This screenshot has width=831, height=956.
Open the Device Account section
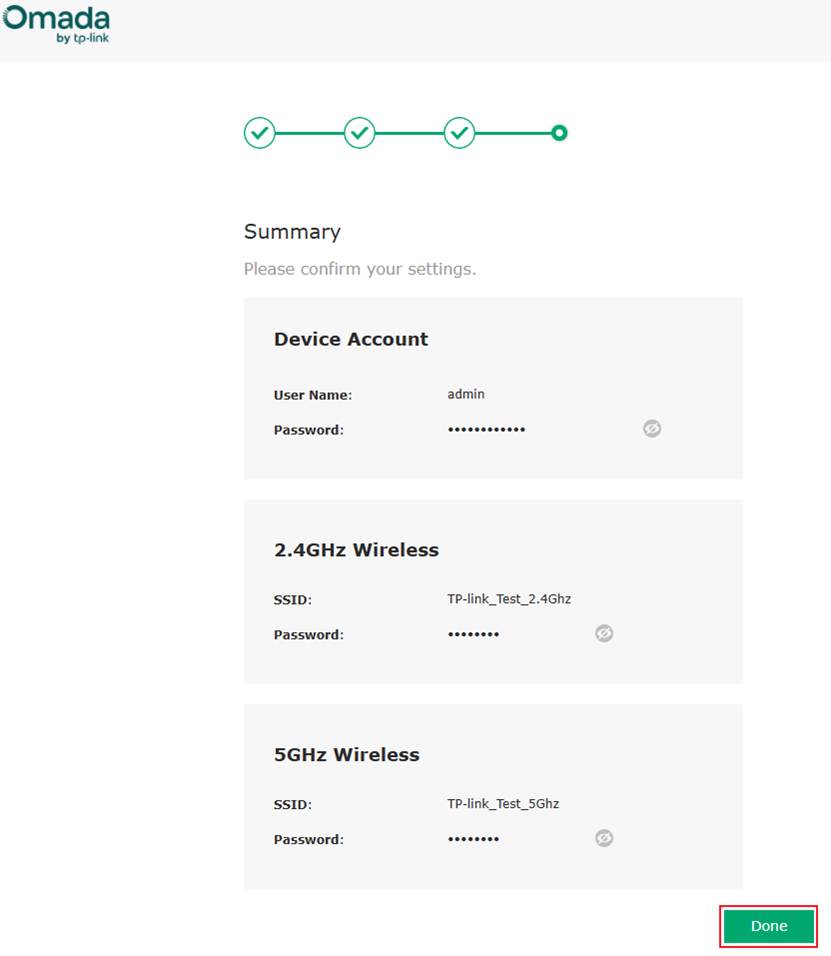[x=350, y=339]
